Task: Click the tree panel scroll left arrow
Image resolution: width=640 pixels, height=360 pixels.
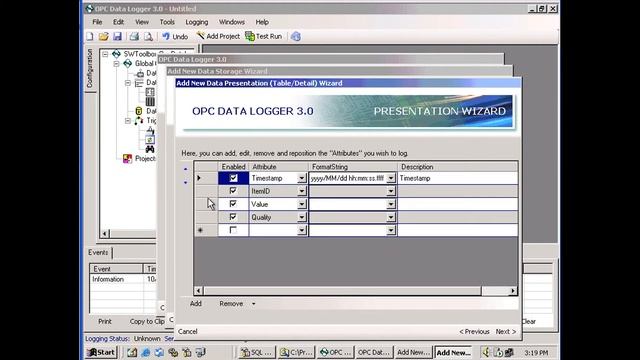Action: pyautogui.click(x=105, y=234)
